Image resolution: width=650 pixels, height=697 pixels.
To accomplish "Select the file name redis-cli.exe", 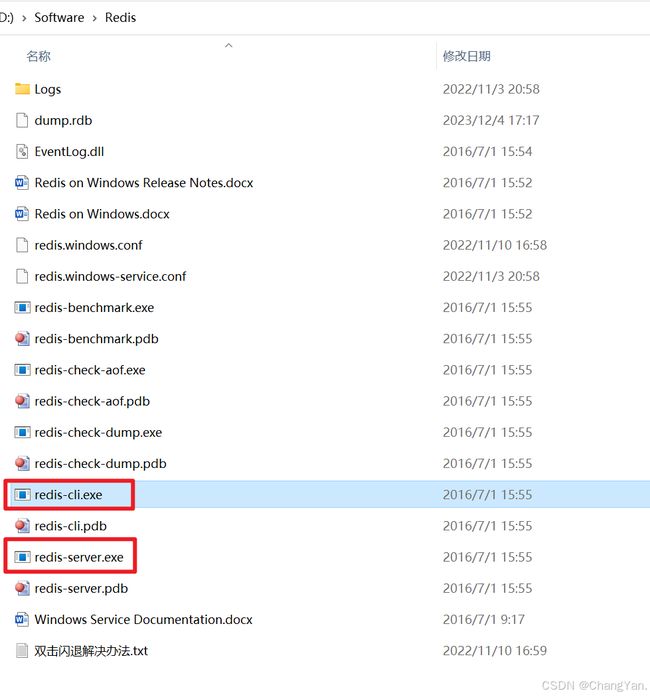I will point(68,495).
